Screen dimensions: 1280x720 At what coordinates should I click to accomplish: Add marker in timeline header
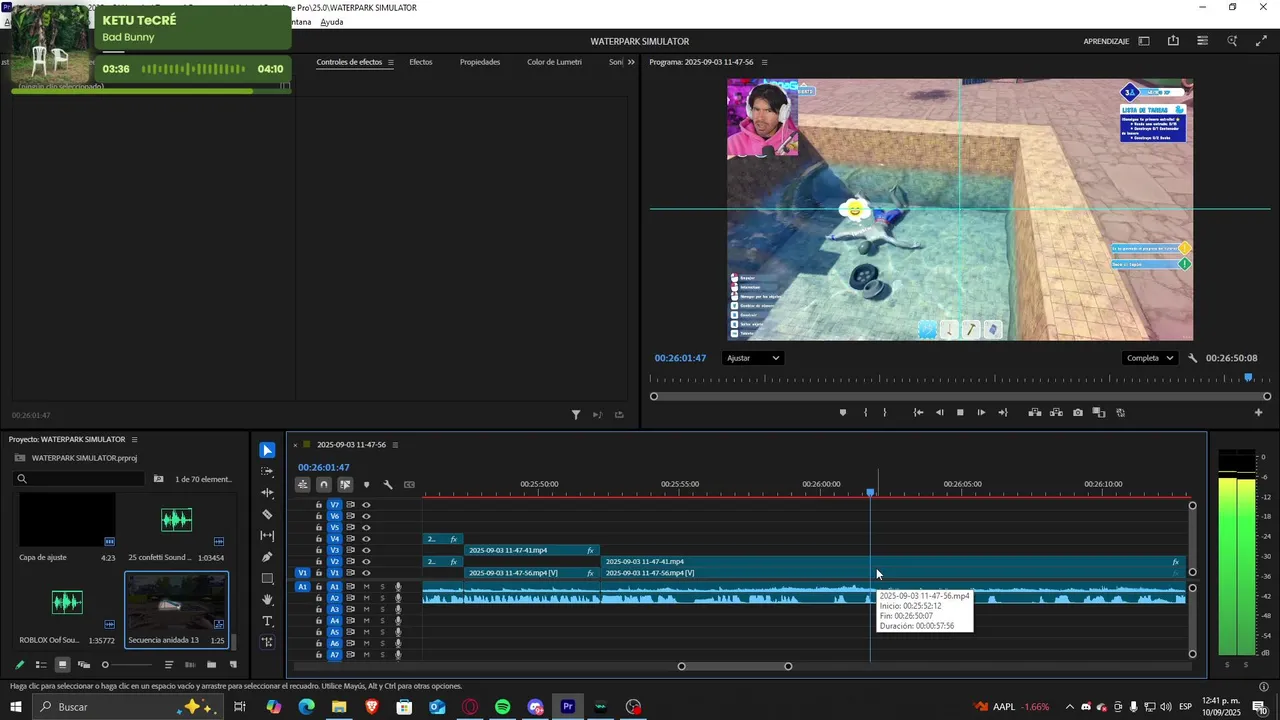click(x=366, y=485)
